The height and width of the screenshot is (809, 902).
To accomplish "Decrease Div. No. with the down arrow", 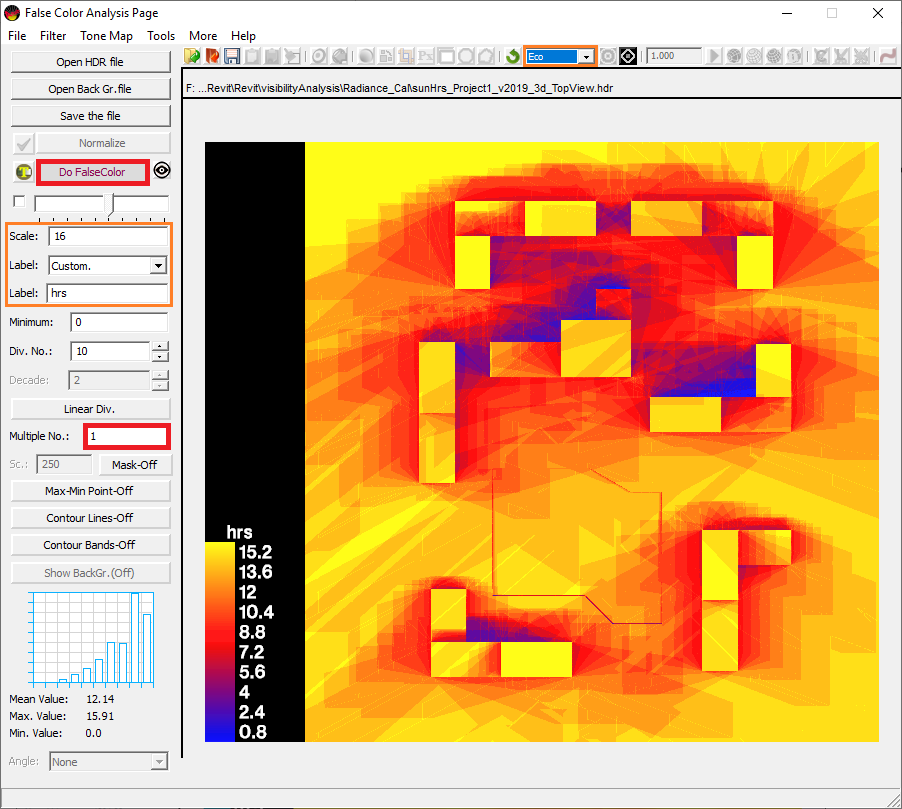I will click(x=160, y=356).
